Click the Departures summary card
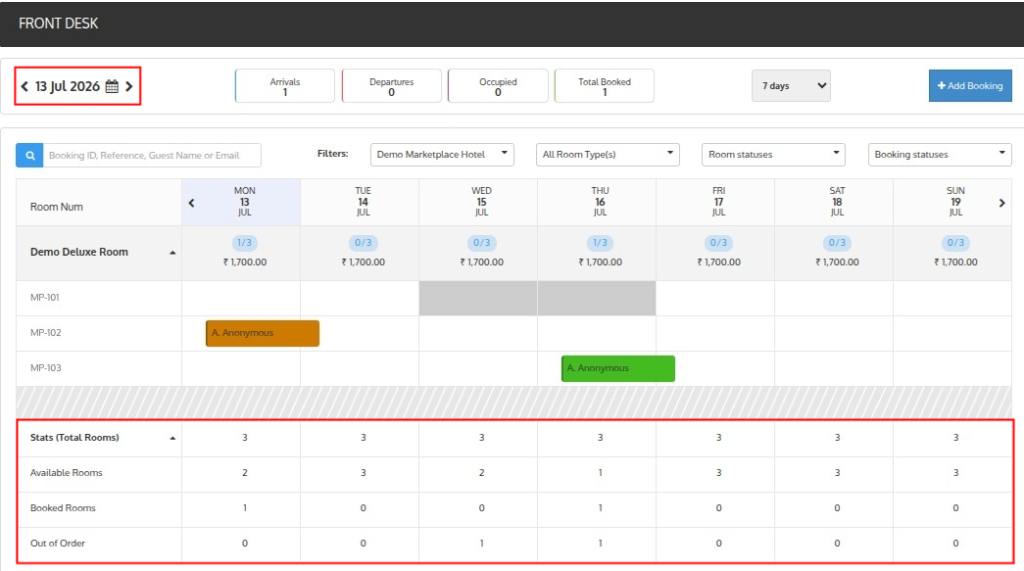This screenshot has width=1024, height=571. coord(391,86)
